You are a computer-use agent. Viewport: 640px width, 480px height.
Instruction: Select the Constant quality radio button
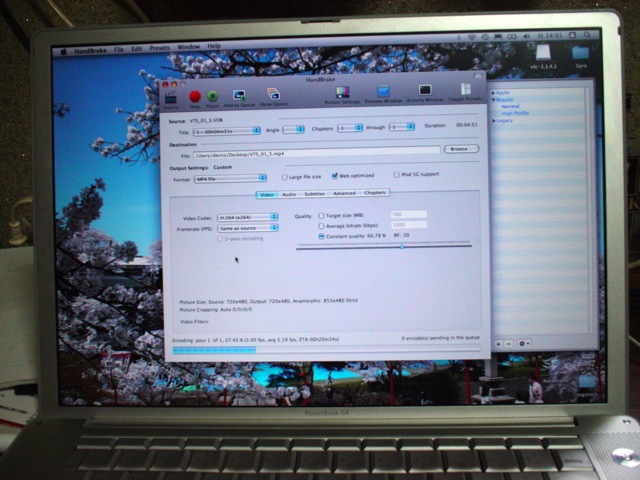point(321,236)
